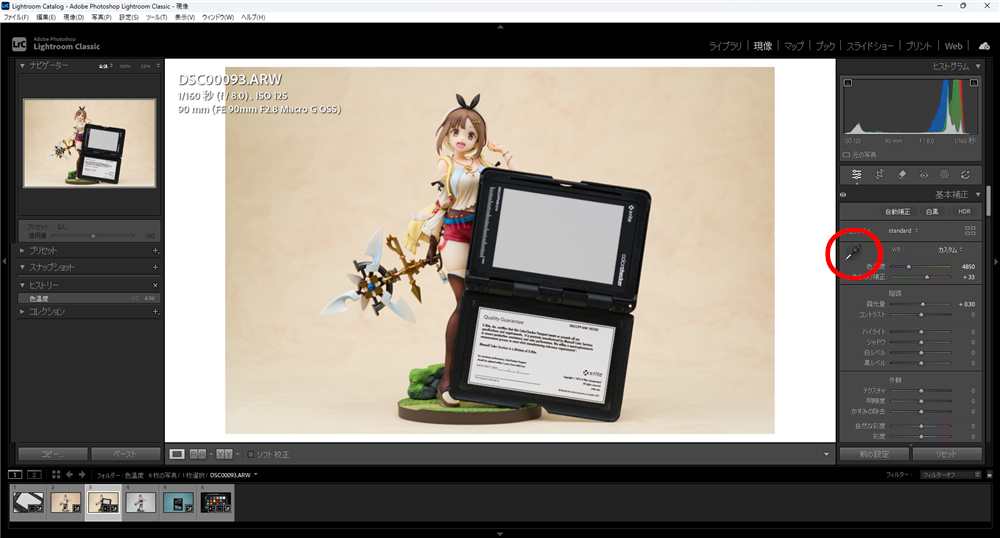Viewport: 1000px width, 538px height.
Task: Click the リセット button
Action: 953,454
